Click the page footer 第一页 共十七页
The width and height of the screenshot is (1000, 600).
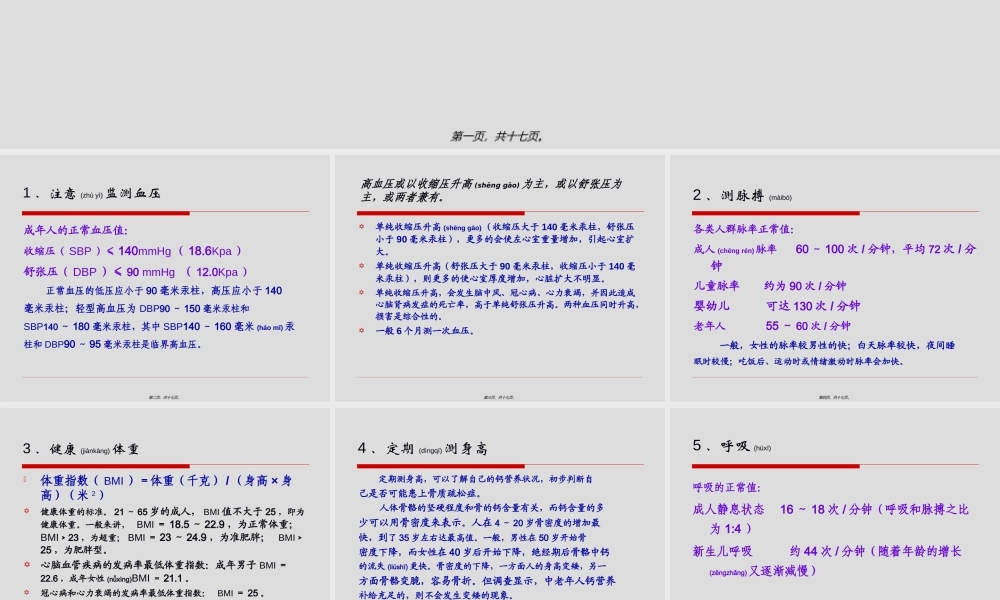pyautogui.click(x=499, y=133)
